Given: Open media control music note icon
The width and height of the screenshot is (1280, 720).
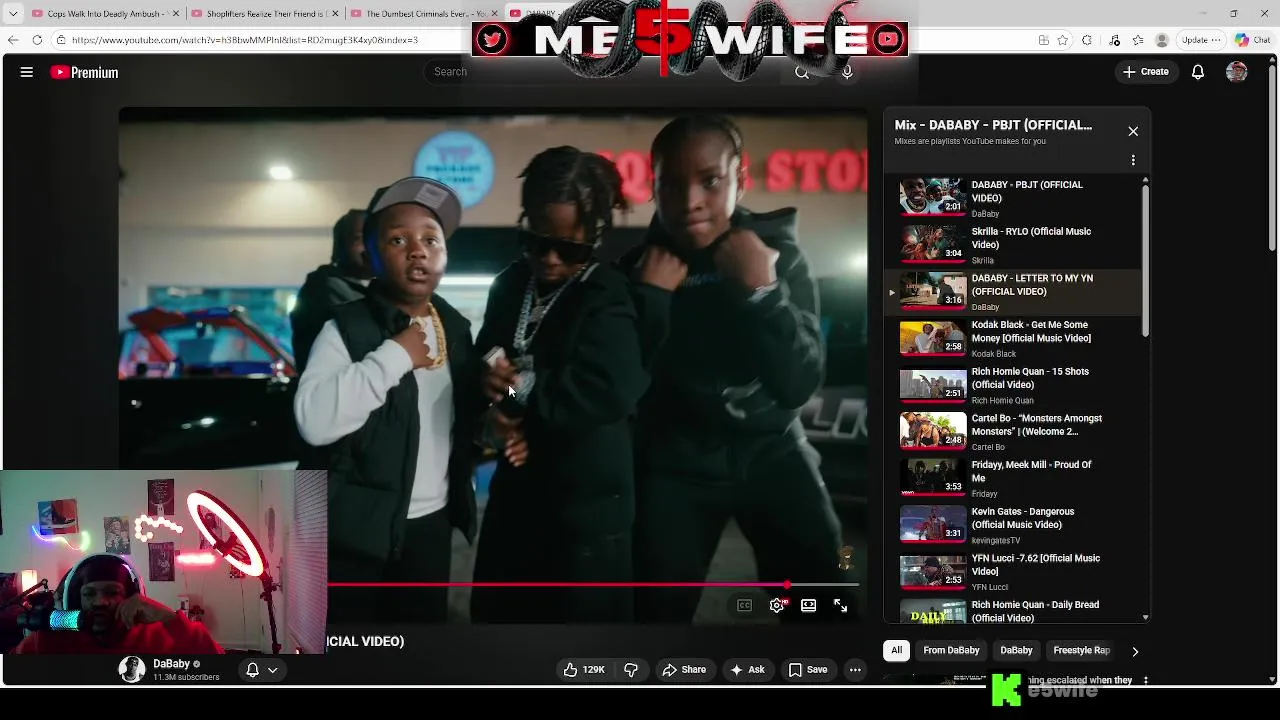Looking at the screenshot, I should click(x=1115, y=40).
